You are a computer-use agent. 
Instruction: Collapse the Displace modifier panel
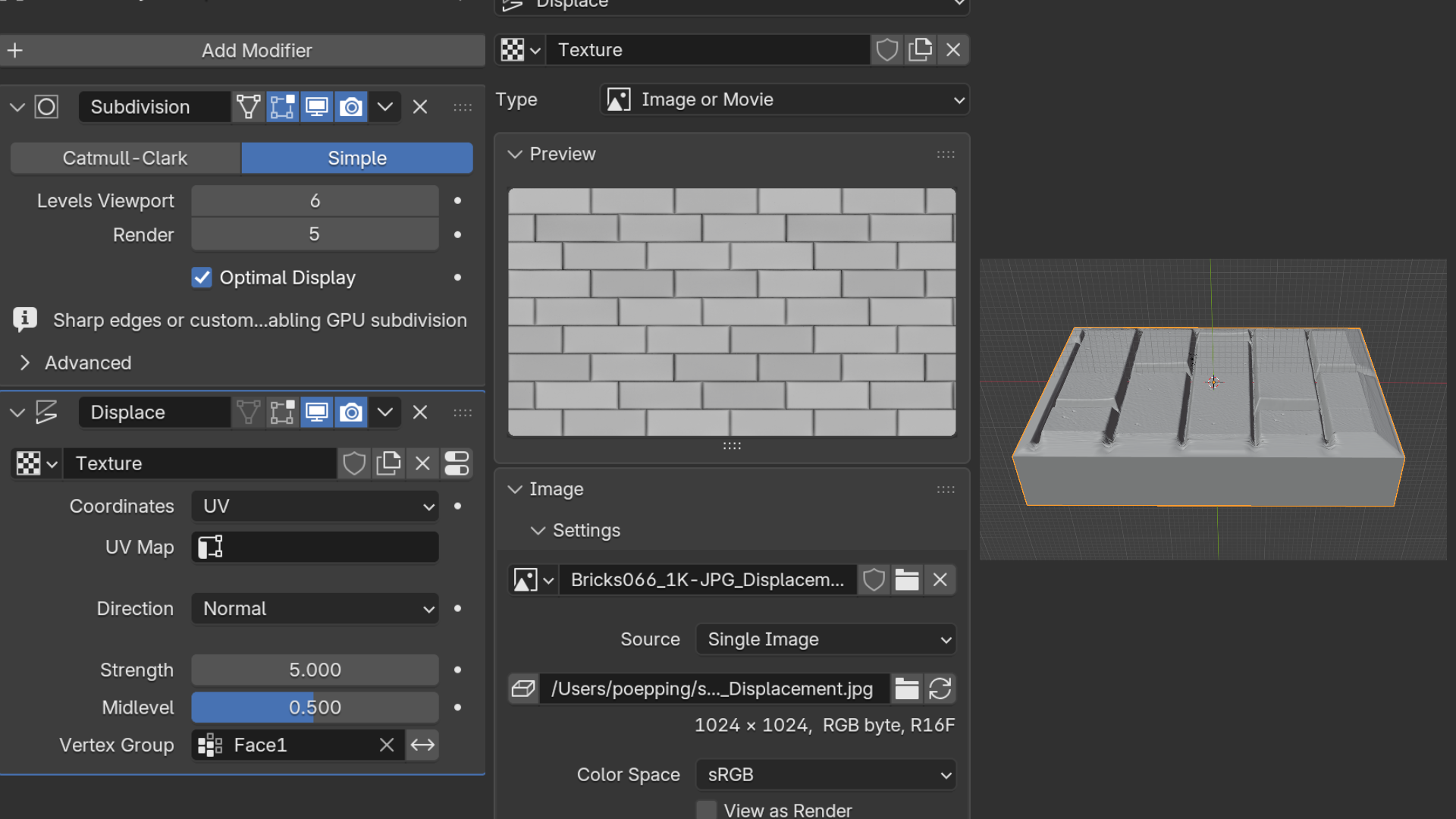click(17, 413)
